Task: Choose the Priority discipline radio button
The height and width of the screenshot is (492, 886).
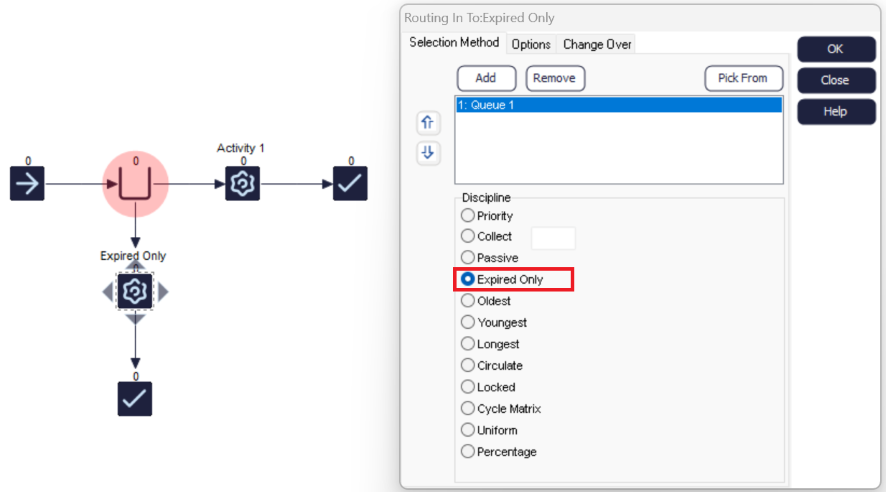Action: 467,215
